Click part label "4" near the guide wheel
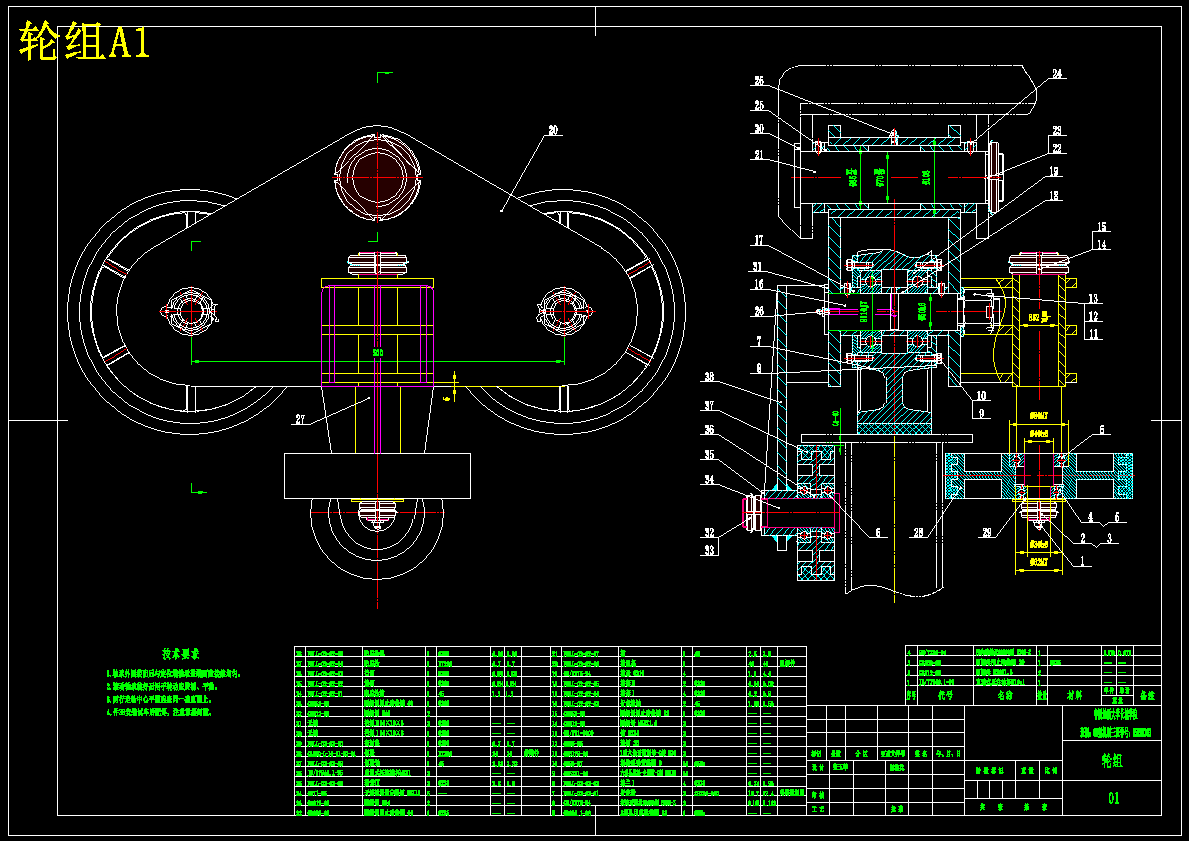The width and height of the screenshot is (1189, 841). (1091, 517)
